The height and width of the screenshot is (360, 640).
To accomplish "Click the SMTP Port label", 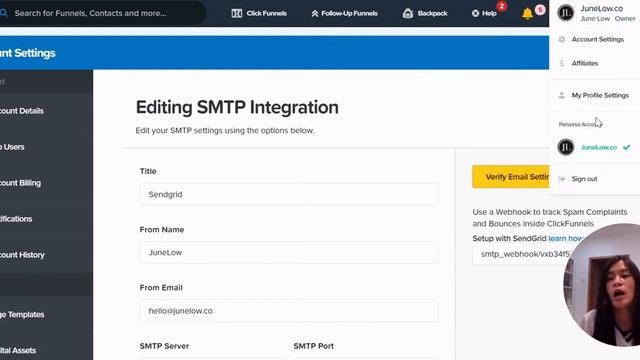I will tap(313, 346).
